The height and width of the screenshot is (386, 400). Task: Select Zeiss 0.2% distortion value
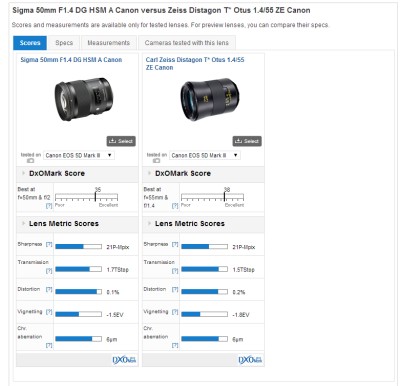coord(239,292)
